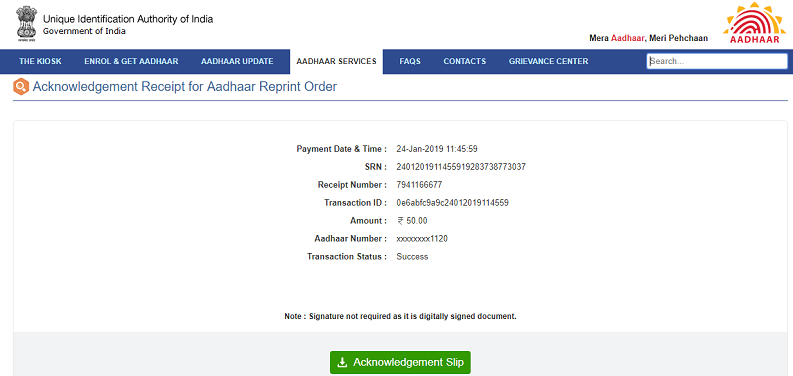The image size is (793, 376).
Task: Open AADHAAR UPDATE menu
Action: pos(237,61)
